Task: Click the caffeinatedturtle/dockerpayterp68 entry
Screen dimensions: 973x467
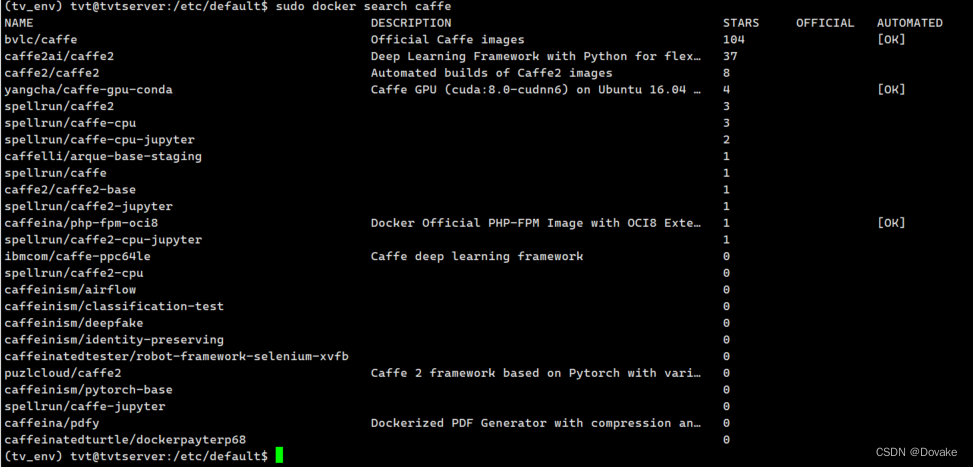Action: click(x=125, y=440)
